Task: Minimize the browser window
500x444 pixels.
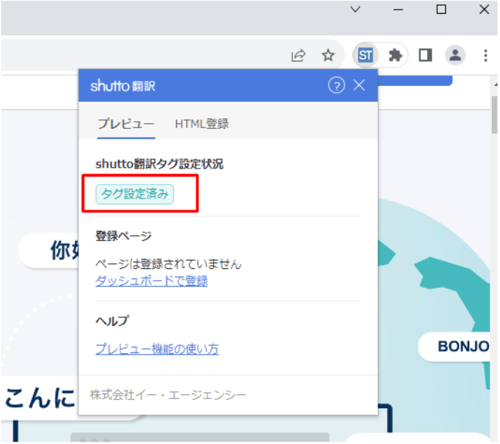Action: (x=398, y=10)
